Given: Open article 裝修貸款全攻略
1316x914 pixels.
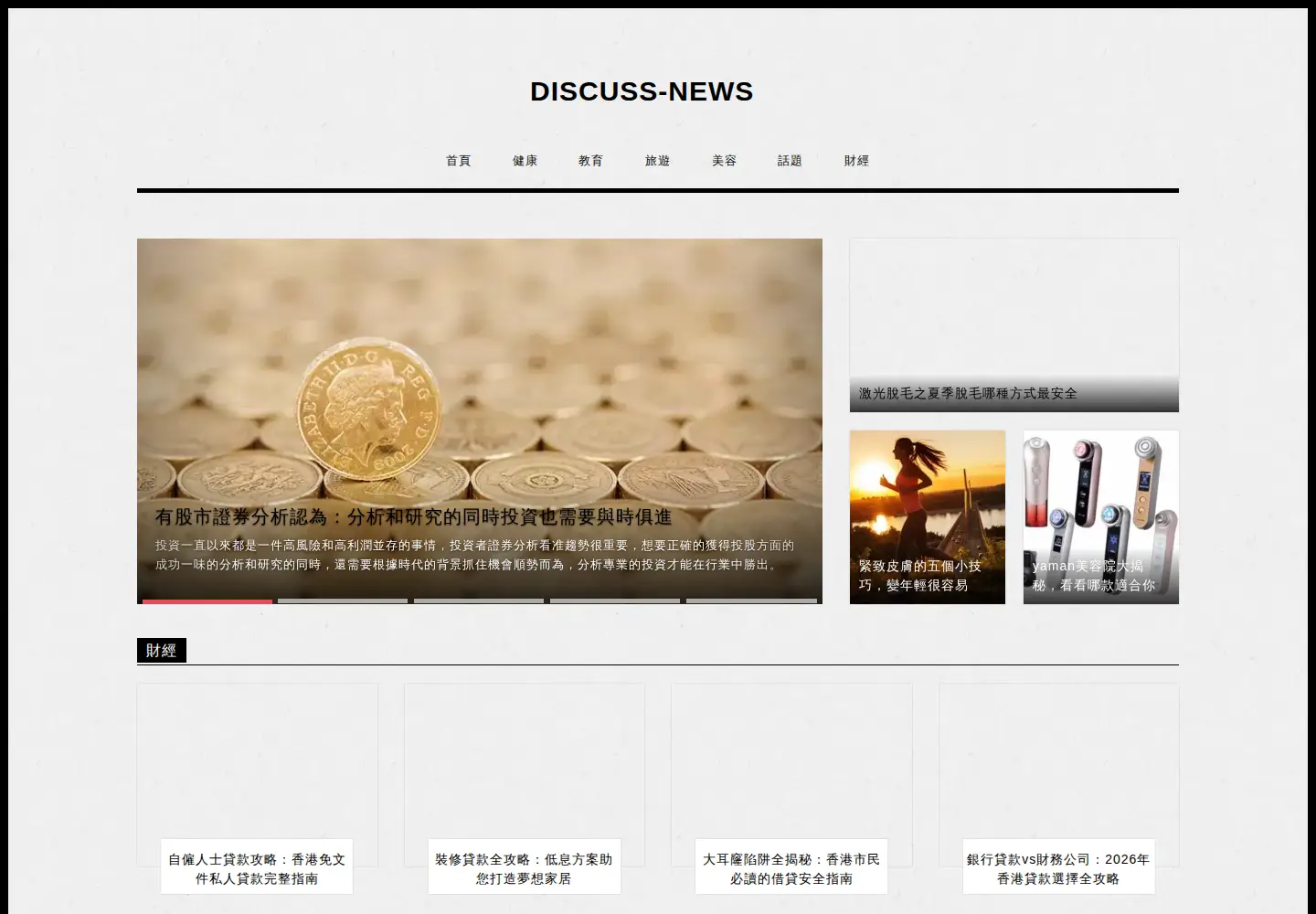Looking at the screenshot, I should tap(524, 869).
